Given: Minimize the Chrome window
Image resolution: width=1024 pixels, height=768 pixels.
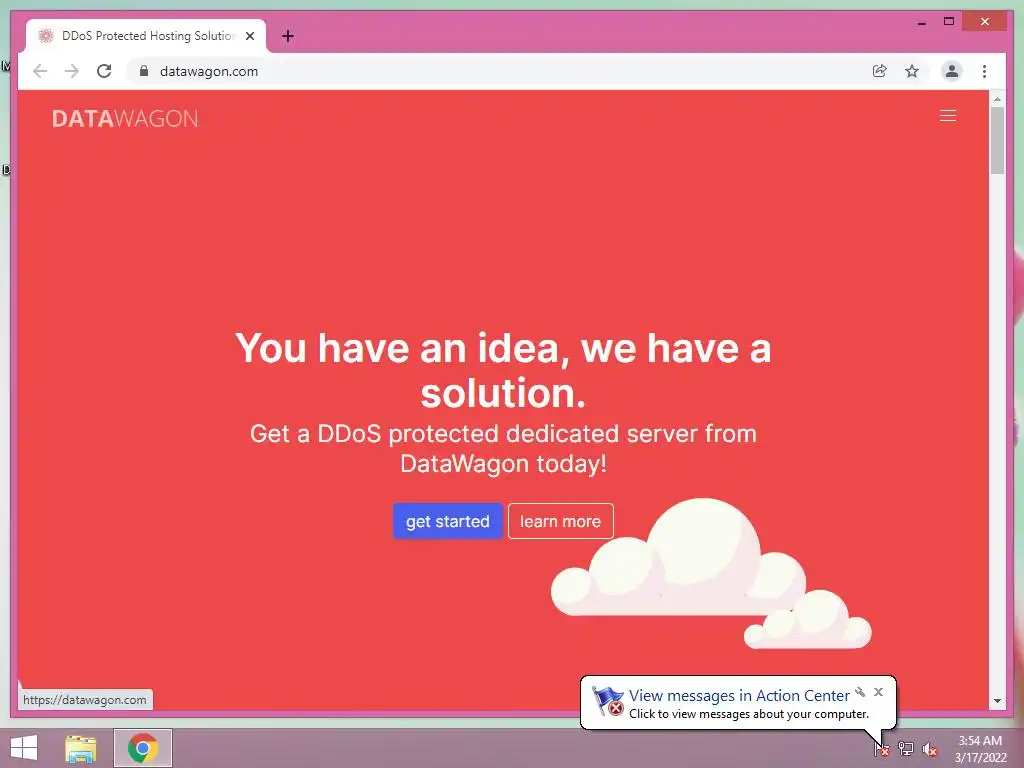Looking at the screenshot, I should pyautogui.click(x=921, y=22).
